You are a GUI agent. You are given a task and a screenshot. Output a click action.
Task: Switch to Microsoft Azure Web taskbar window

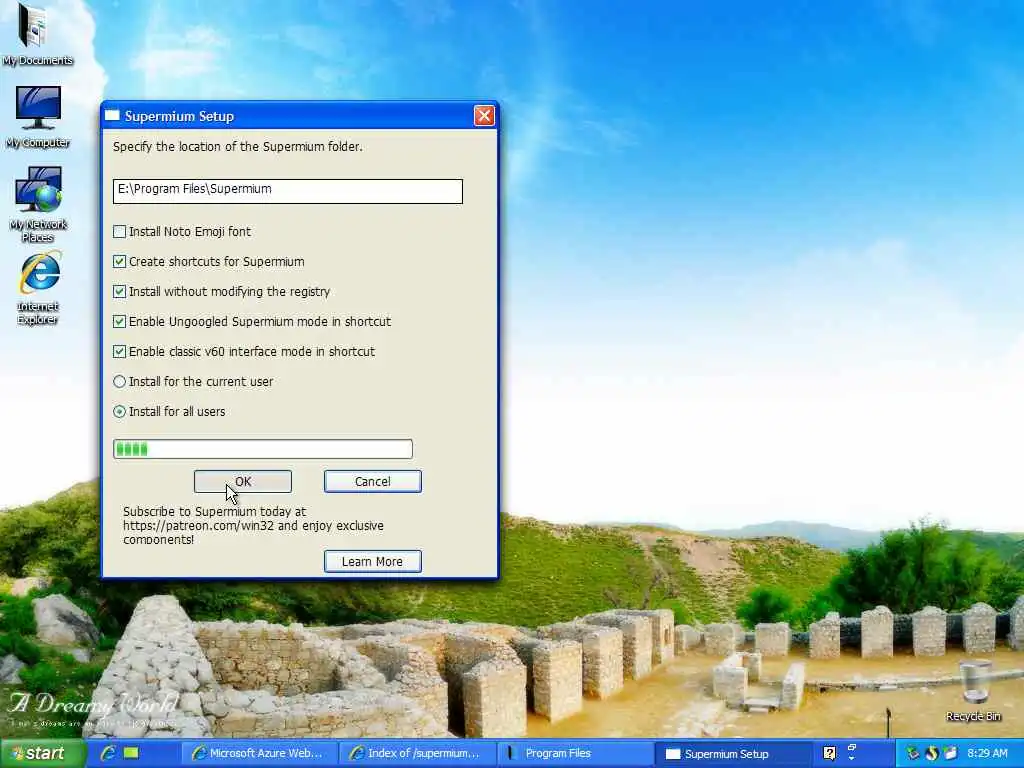(259, 753)
